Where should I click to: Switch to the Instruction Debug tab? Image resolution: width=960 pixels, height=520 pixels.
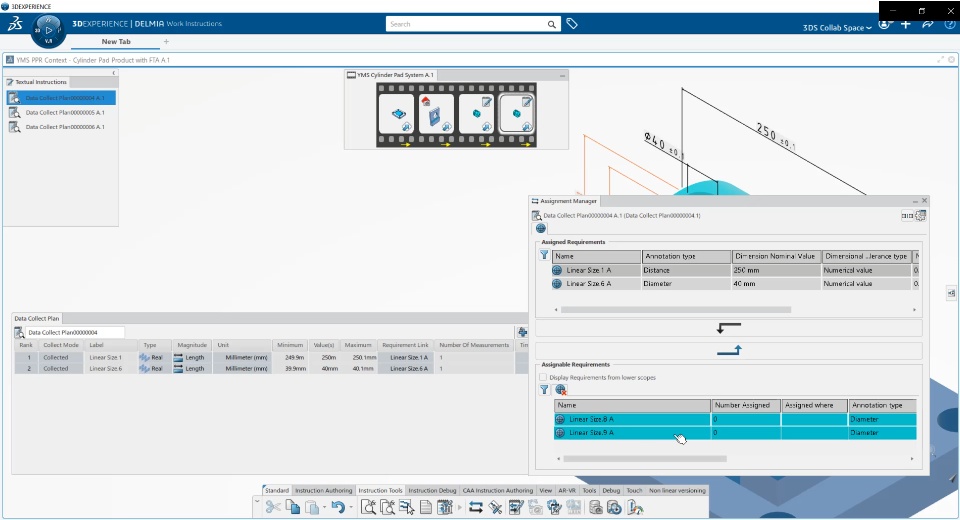coord(432,491)
